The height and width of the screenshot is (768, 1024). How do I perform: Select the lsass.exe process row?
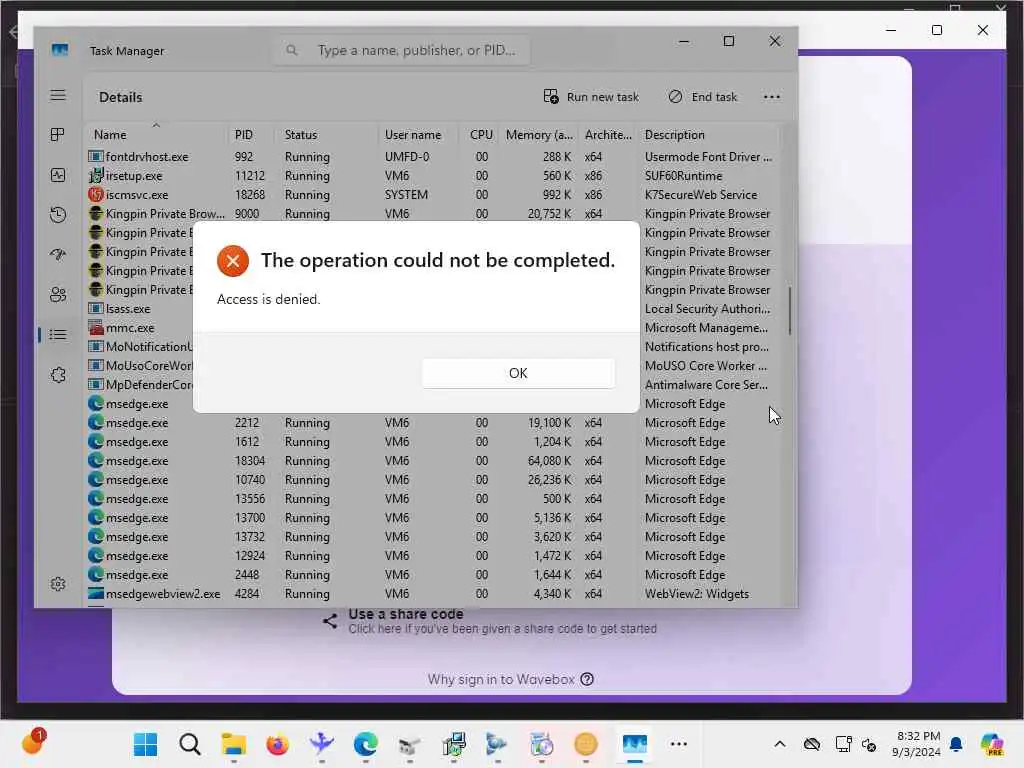(140, 309)
